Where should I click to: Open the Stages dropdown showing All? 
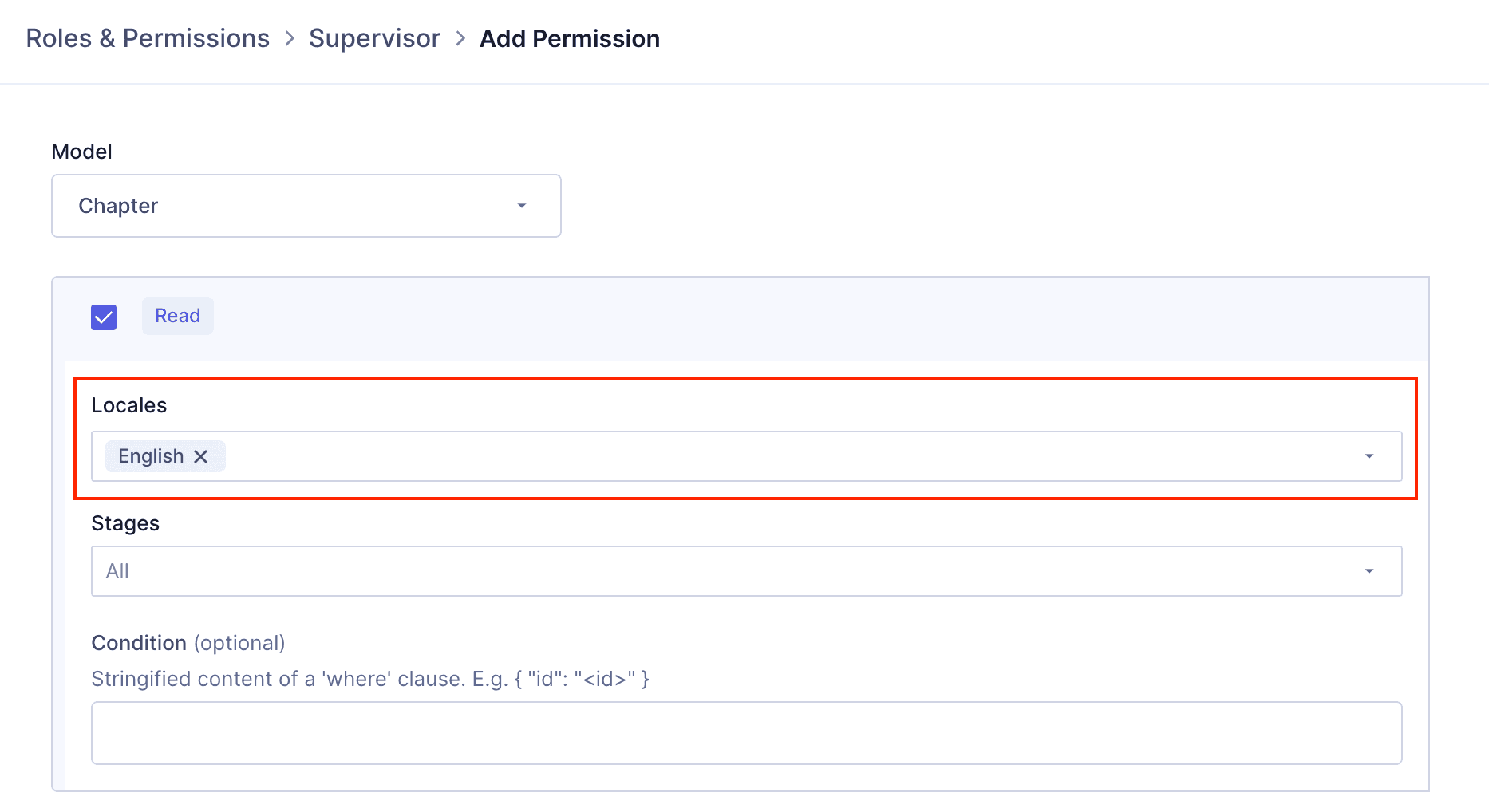[x=745, y=571]
